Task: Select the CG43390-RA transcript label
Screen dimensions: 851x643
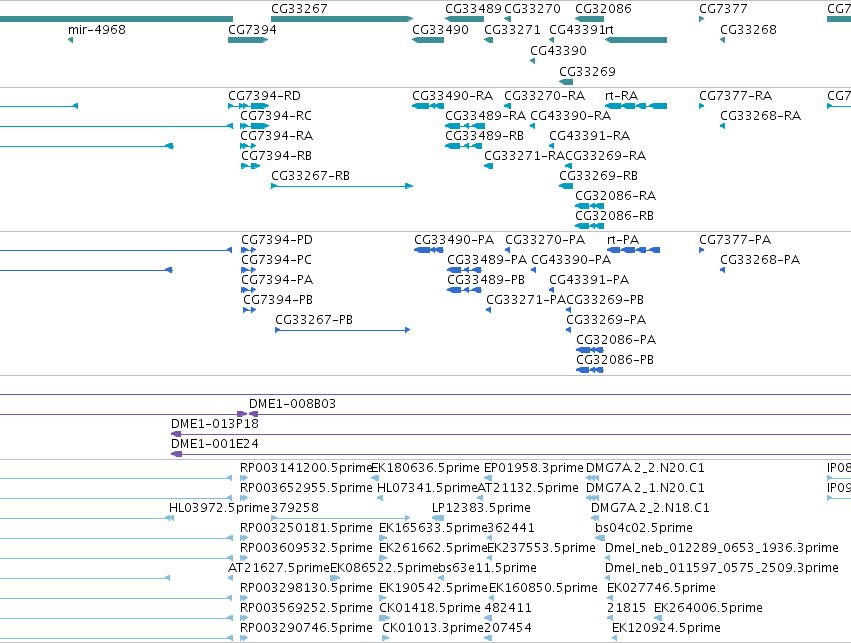Action: (x=570, y=116)
